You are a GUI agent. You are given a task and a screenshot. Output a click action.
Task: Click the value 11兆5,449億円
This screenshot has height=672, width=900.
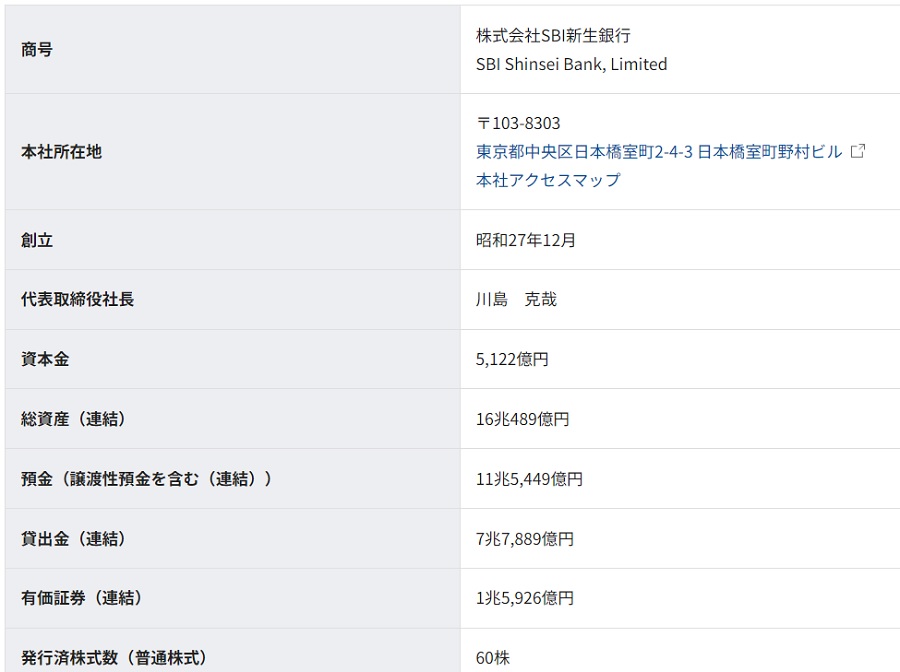tap(529, 479)
